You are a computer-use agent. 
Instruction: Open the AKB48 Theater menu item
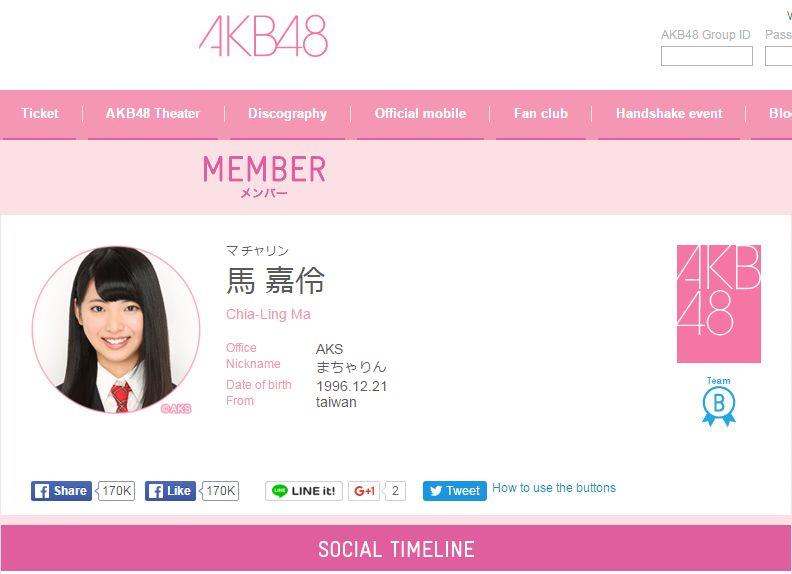coord(153,114)
